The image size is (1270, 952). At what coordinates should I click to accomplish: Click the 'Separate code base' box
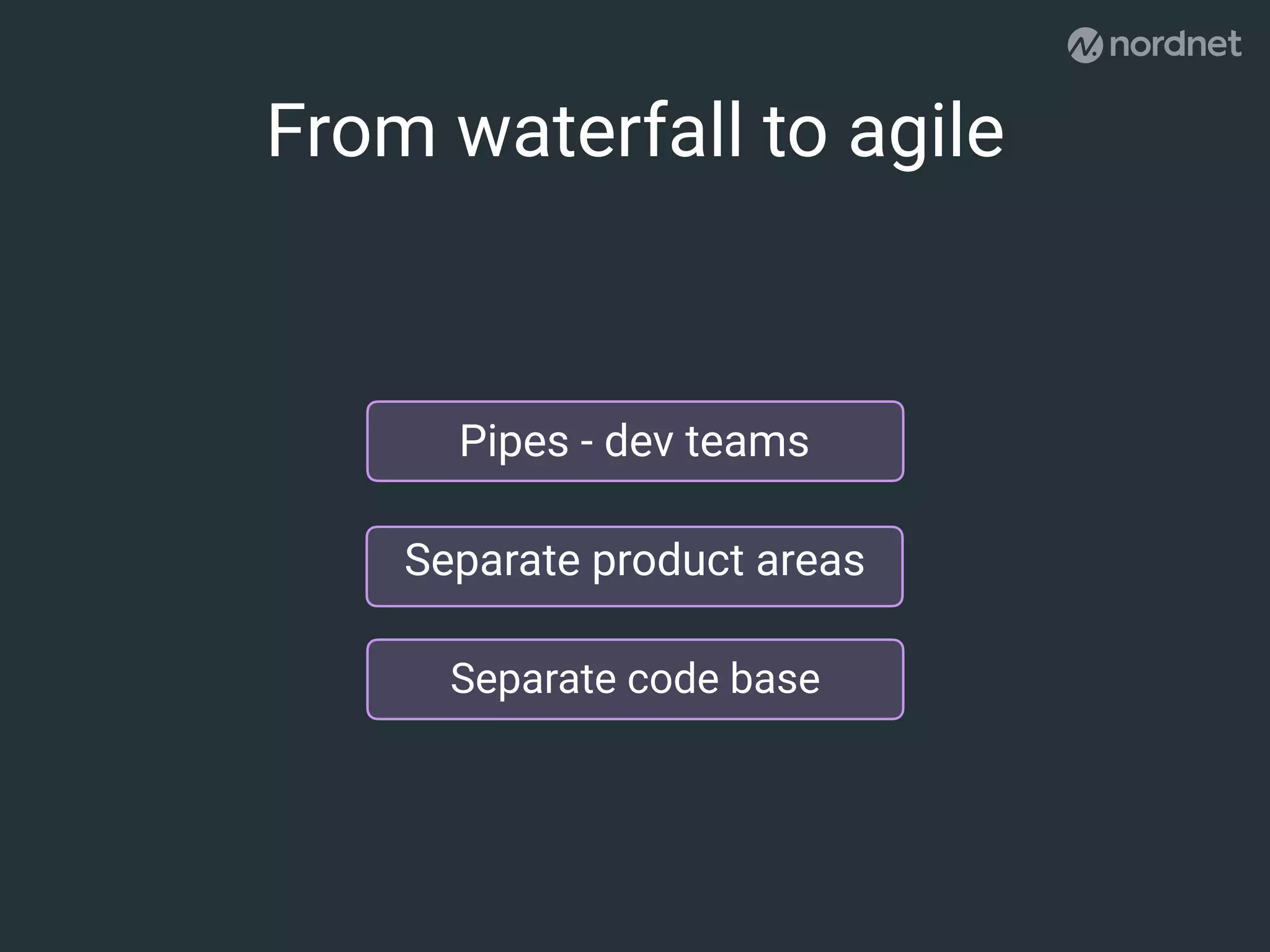tap(635, 679)
